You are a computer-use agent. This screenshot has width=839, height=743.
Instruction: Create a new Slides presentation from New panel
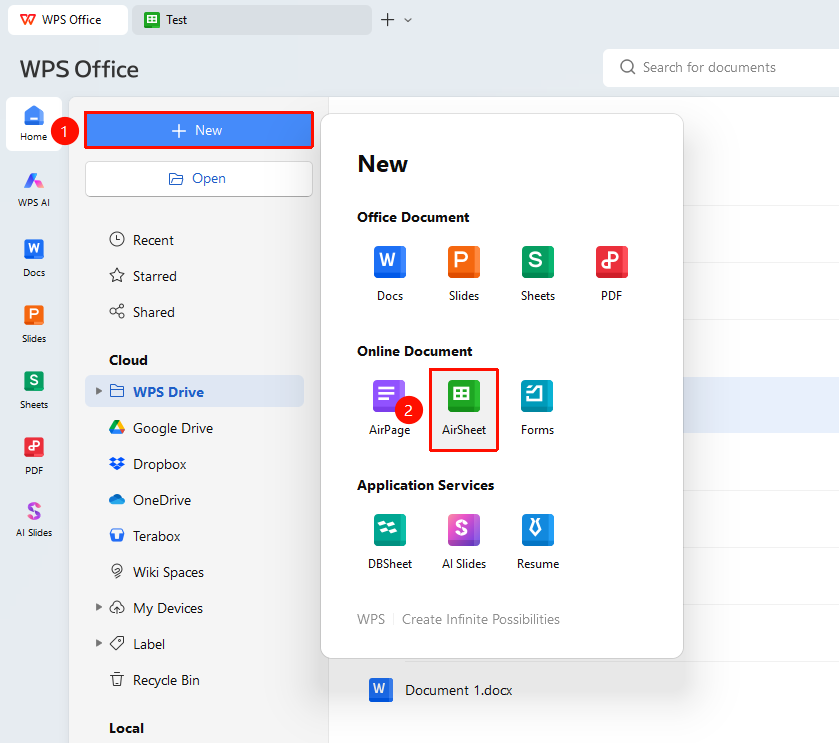(463, 273)
